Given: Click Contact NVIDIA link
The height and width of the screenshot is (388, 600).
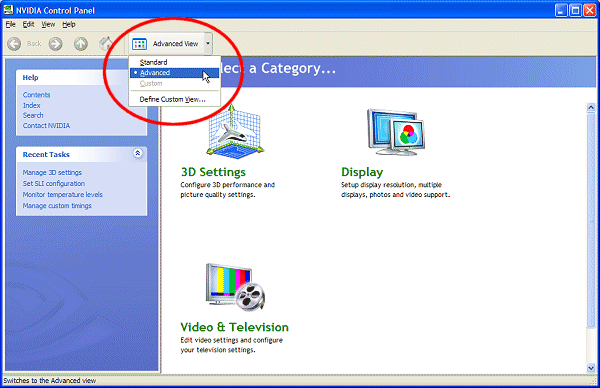Looking at the screenshot, I should 46,126.
